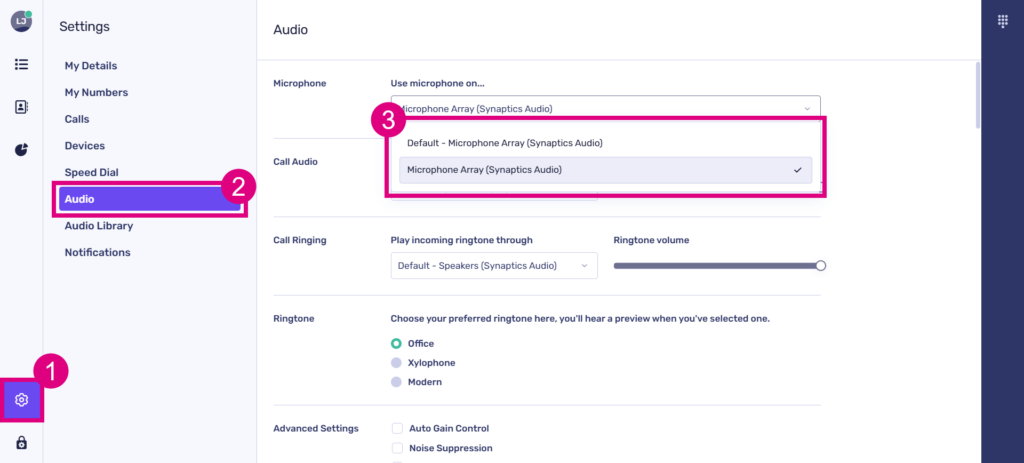Open the call list icon in sidebar
Viewport: 1024px width, 463px height.
[21, 65]
